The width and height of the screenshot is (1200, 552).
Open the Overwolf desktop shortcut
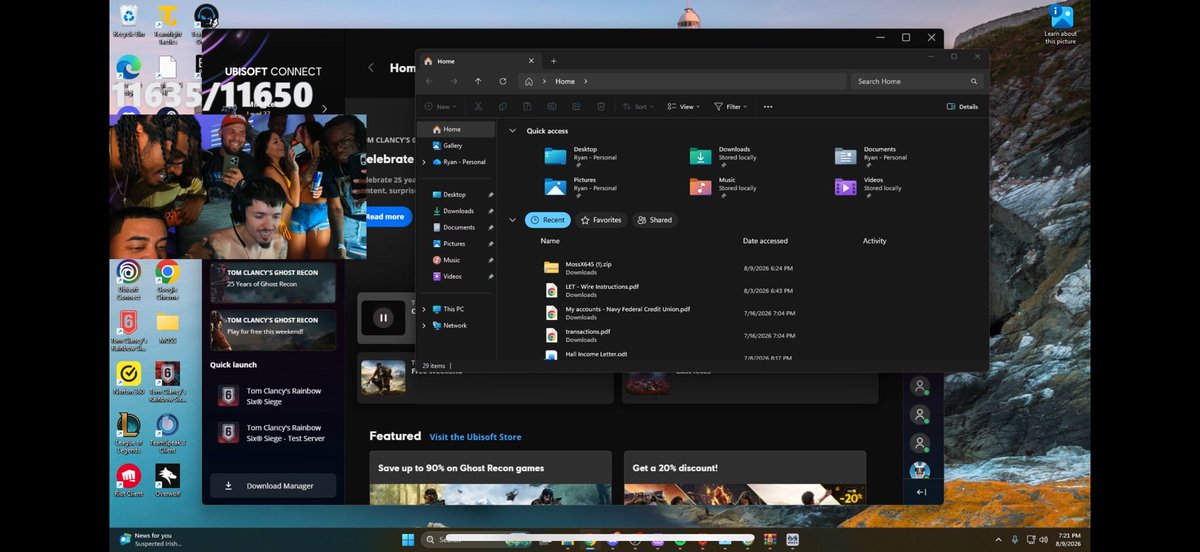167,479
